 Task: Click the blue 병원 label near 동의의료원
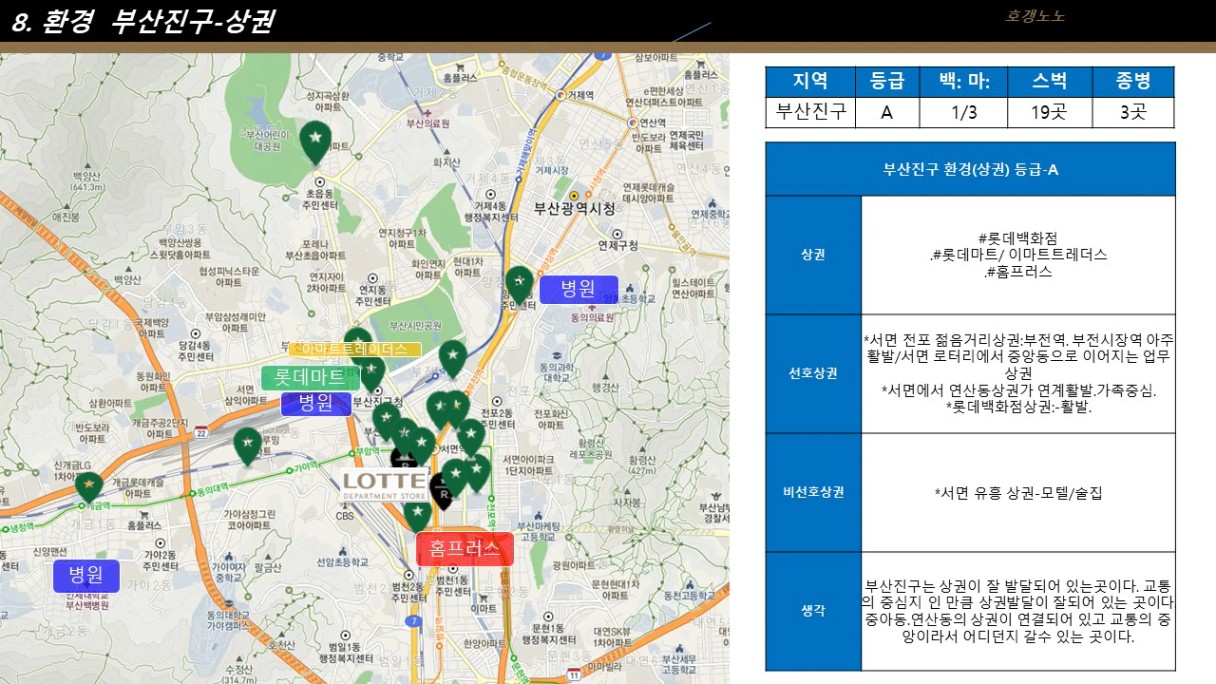[x=578, y=289]
